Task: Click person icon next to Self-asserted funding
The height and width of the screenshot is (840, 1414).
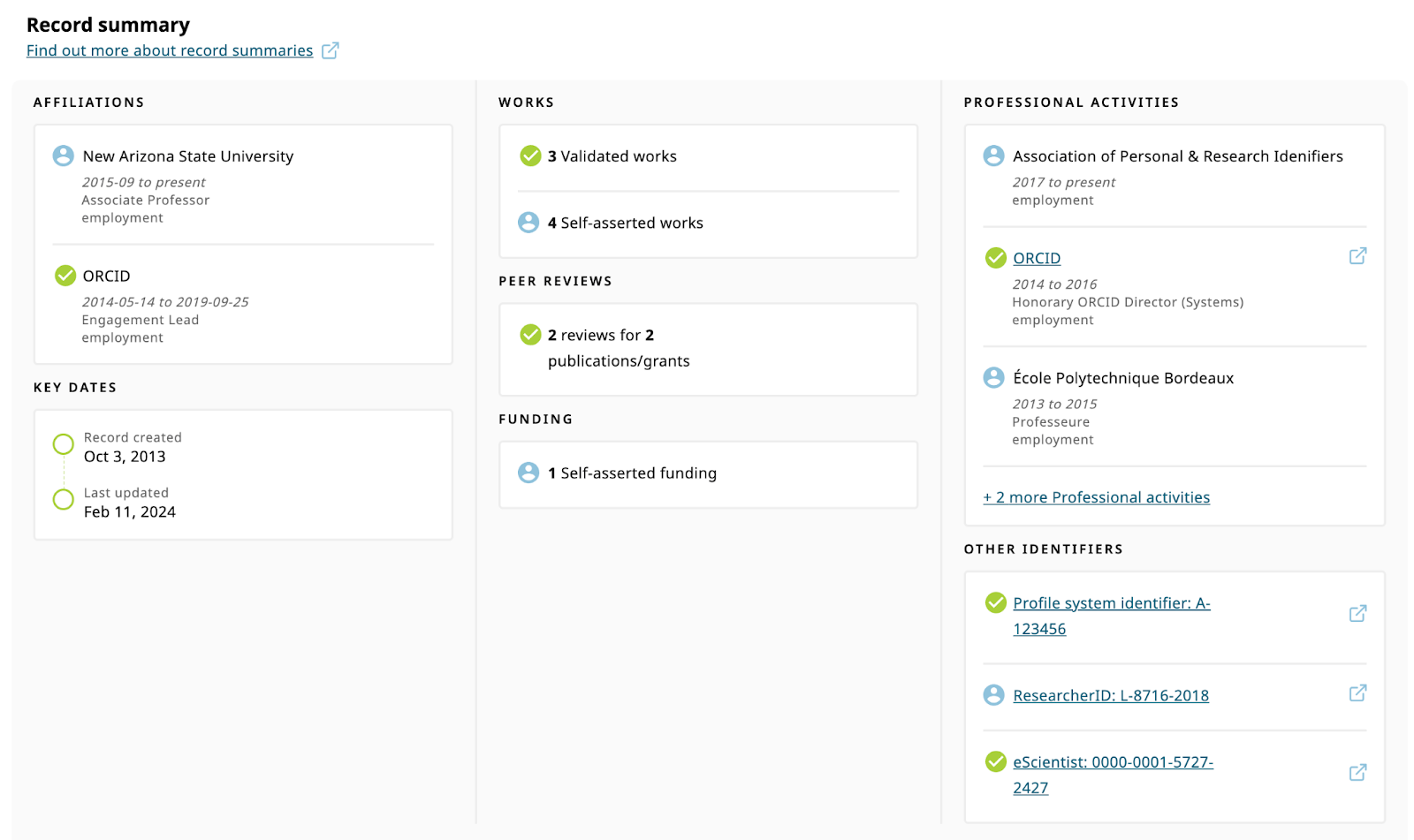Action: coord(528,473)
